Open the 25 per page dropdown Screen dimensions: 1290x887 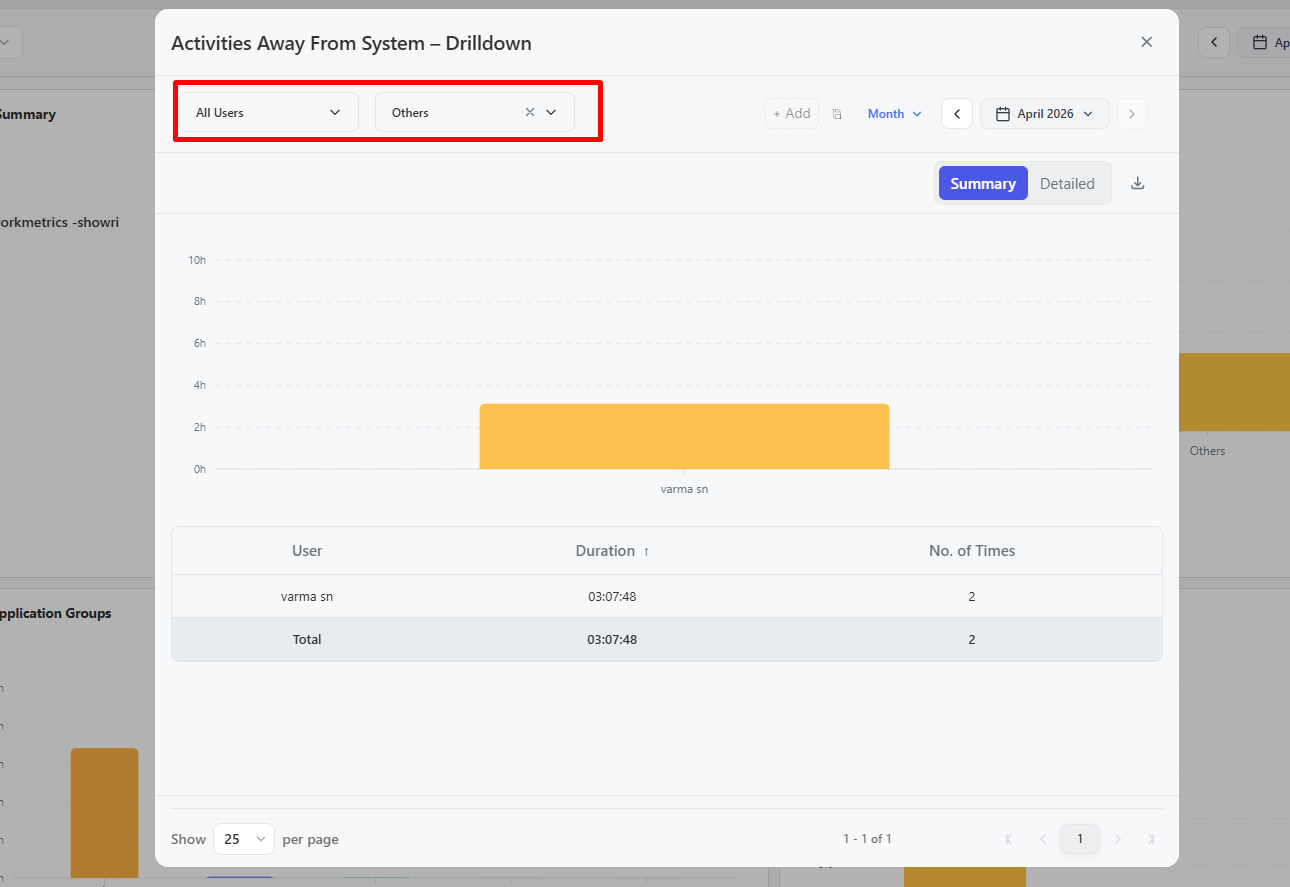pyautogui.click(x=244, y=839)
